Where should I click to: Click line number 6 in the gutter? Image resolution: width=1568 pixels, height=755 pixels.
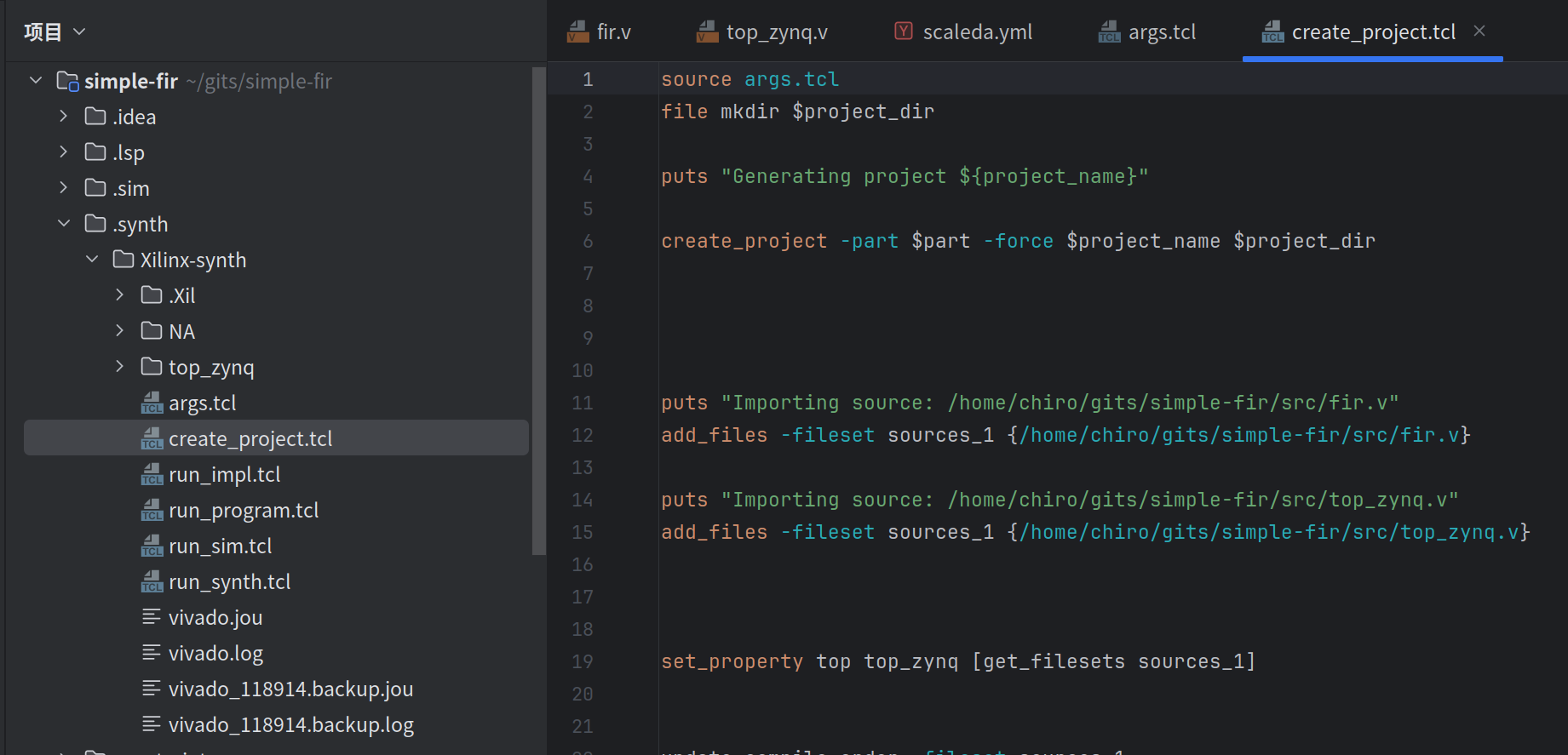click(588, 241)
